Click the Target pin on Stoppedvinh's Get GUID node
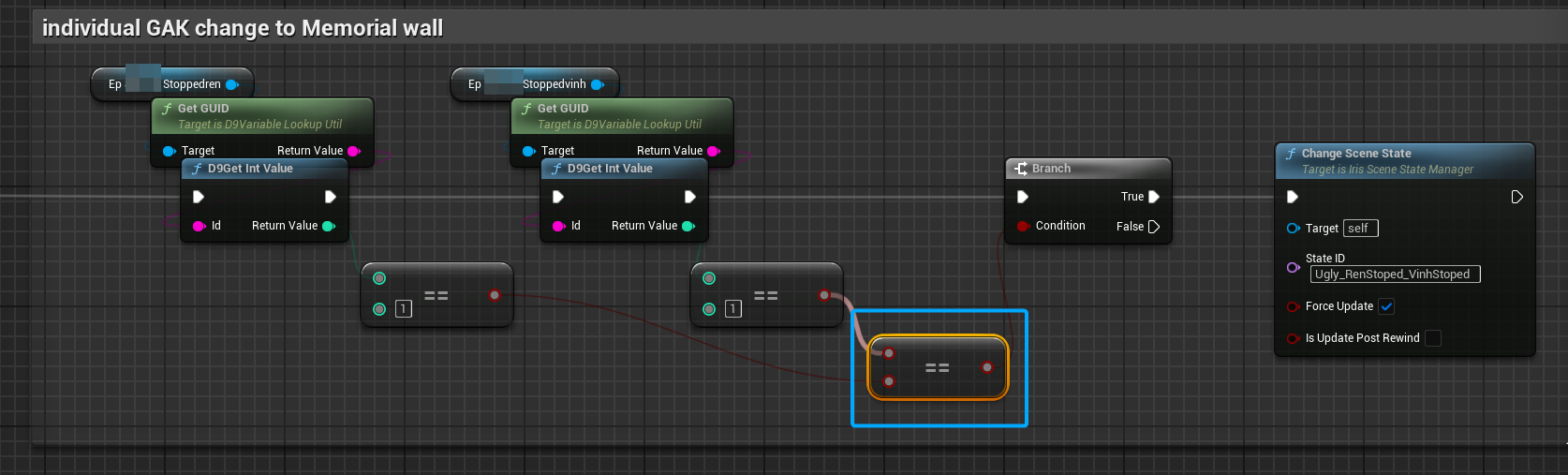This screenshot has width=1568, height=475. [529, 151]
